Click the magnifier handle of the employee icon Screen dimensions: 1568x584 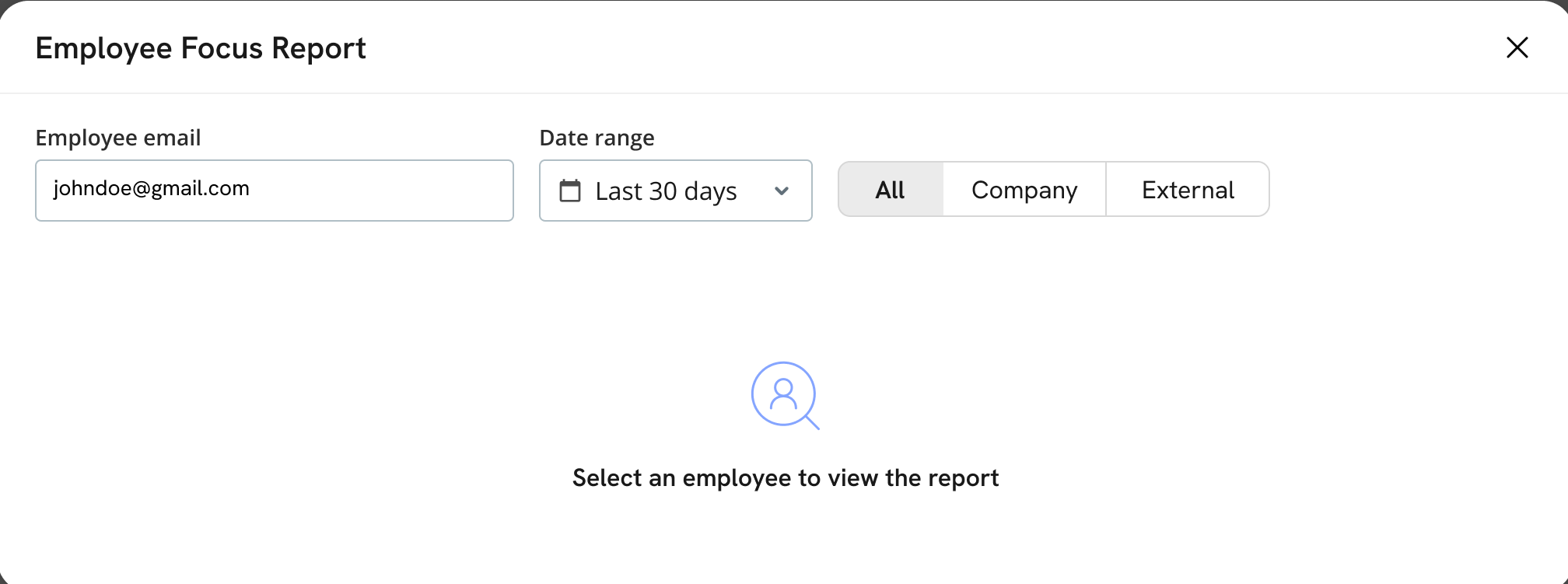(811, 422)
